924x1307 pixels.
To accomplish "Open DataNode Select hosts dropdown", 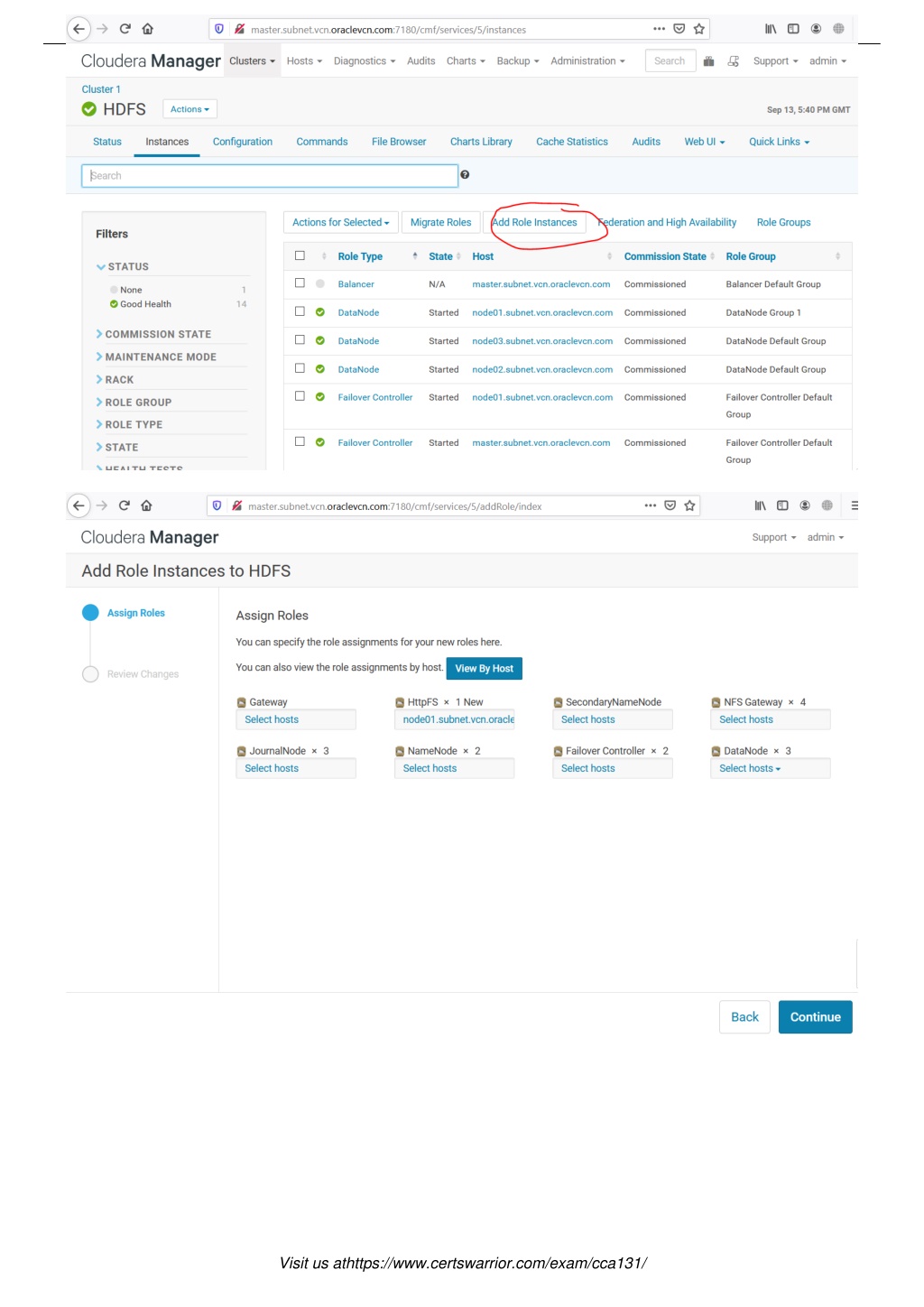I will point(771,768).
